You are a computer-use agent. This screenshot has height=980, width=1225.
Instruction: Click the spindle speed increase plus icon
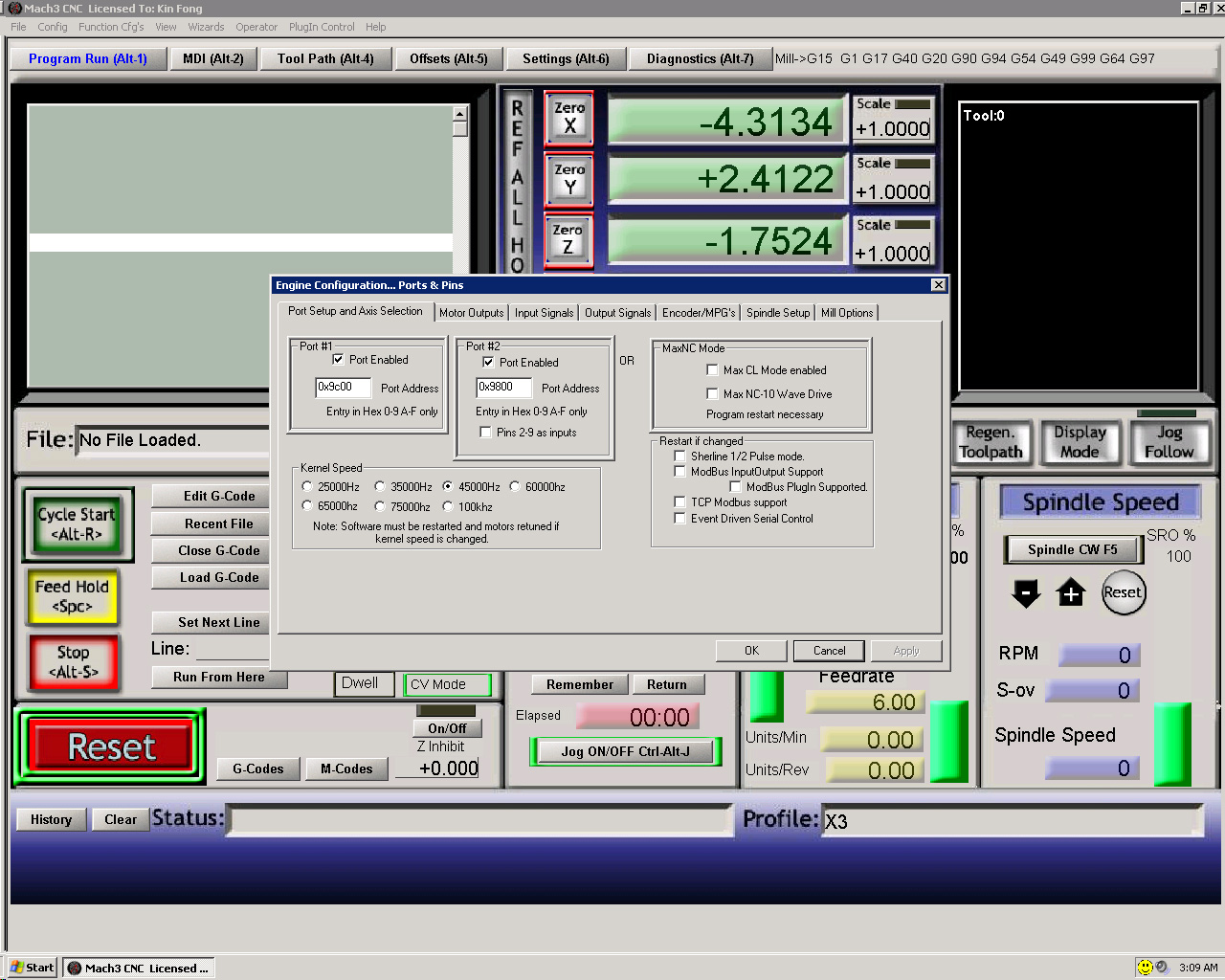[x=1071, y=593]
